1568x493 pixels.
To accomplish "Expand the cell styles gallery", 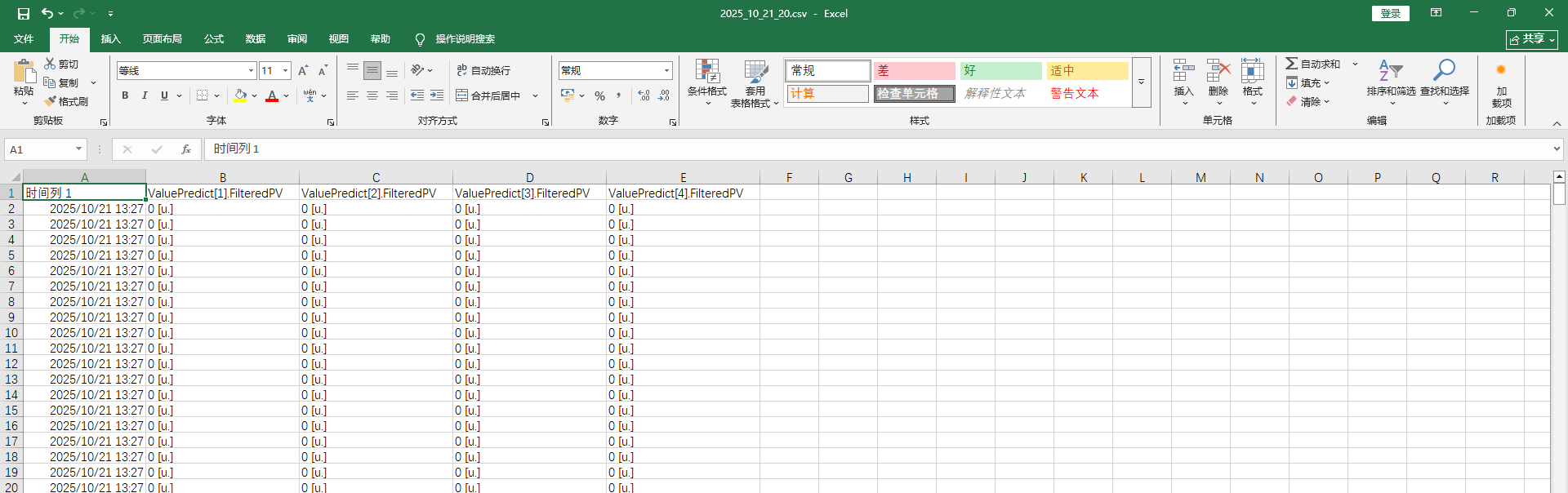I will [1142, 82].
